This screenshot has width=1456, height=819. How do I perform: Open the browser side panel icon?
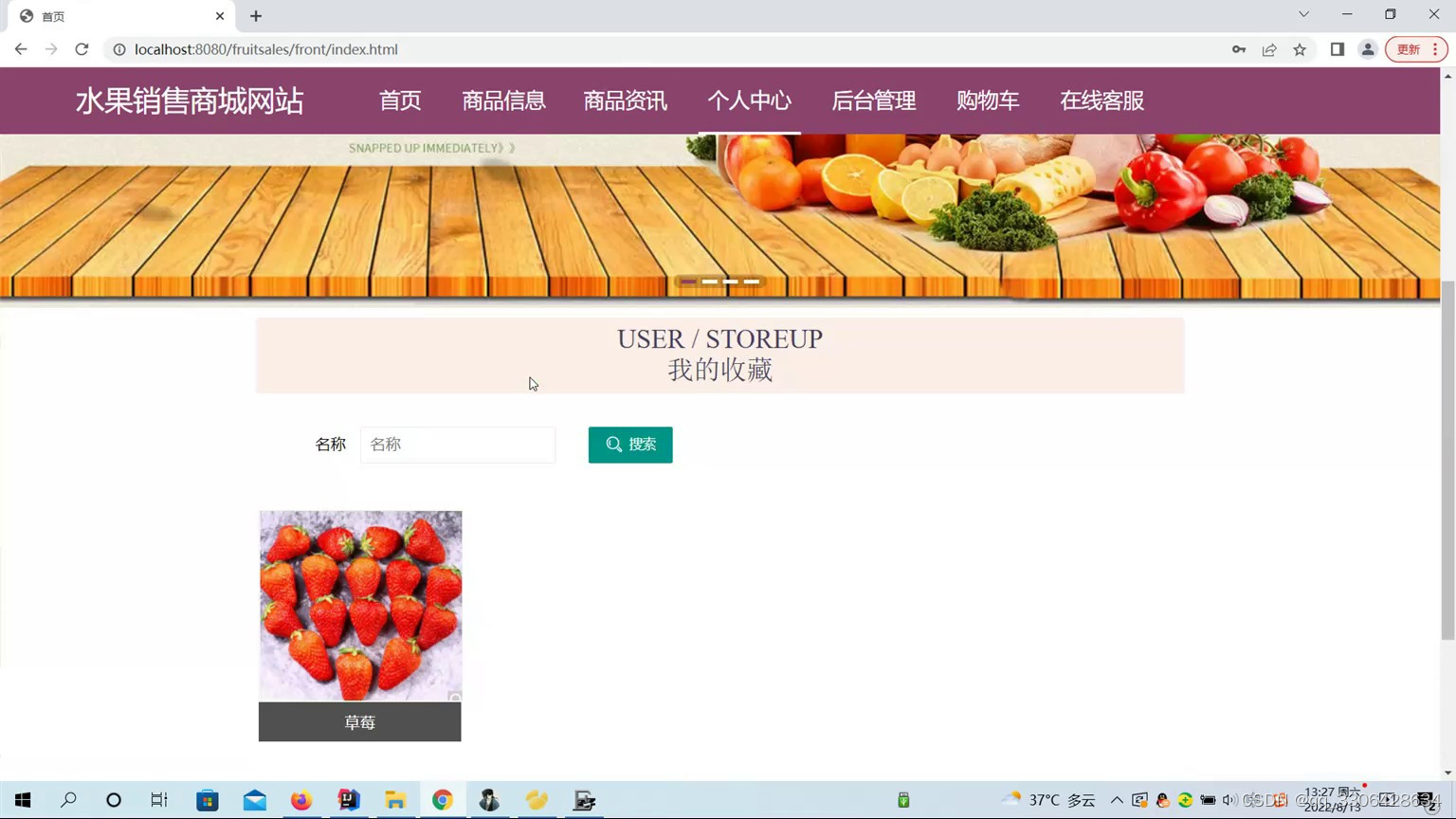tap(1338, 49)
